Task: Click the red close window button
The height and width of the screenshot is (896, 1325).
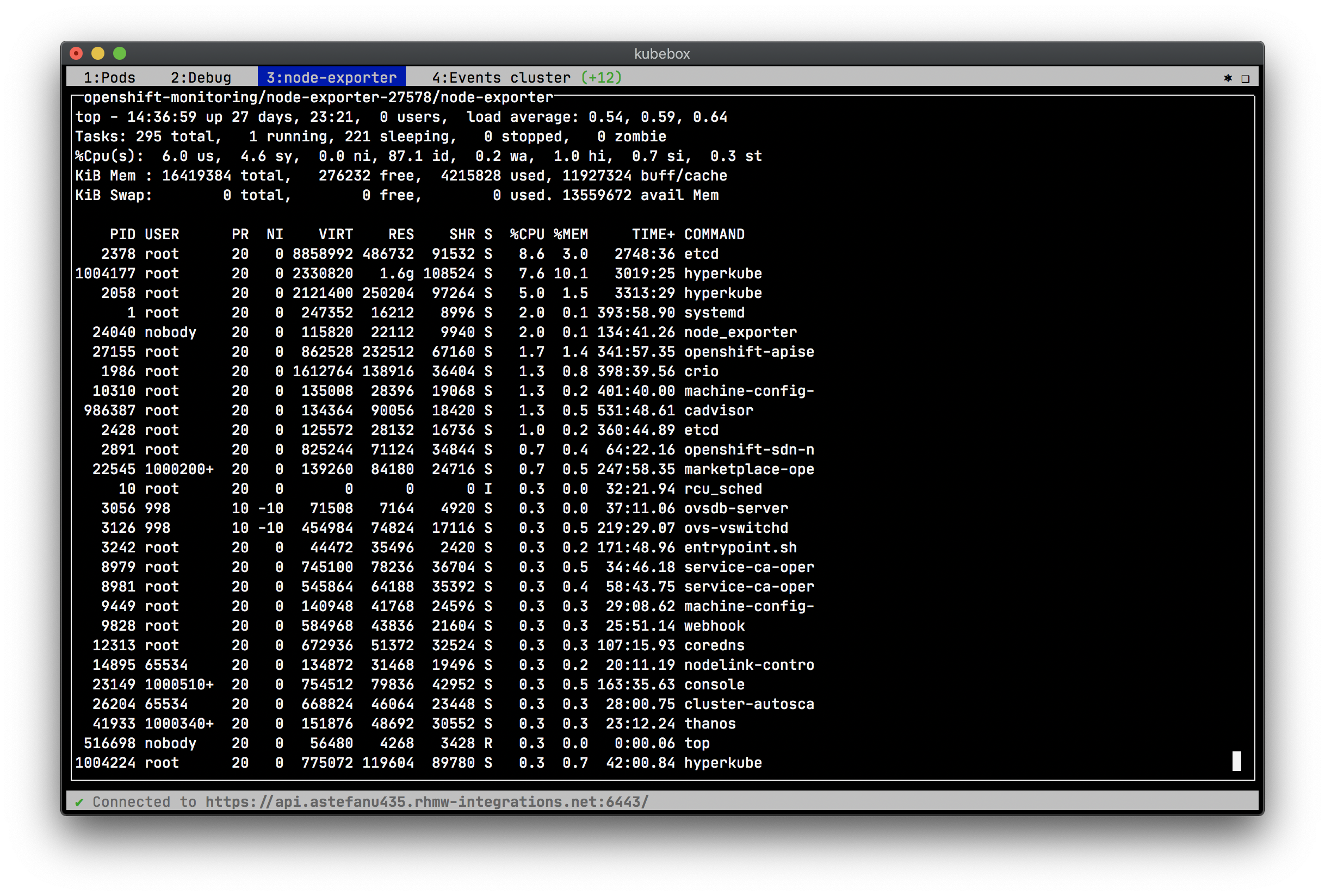Action: (76, 54)
